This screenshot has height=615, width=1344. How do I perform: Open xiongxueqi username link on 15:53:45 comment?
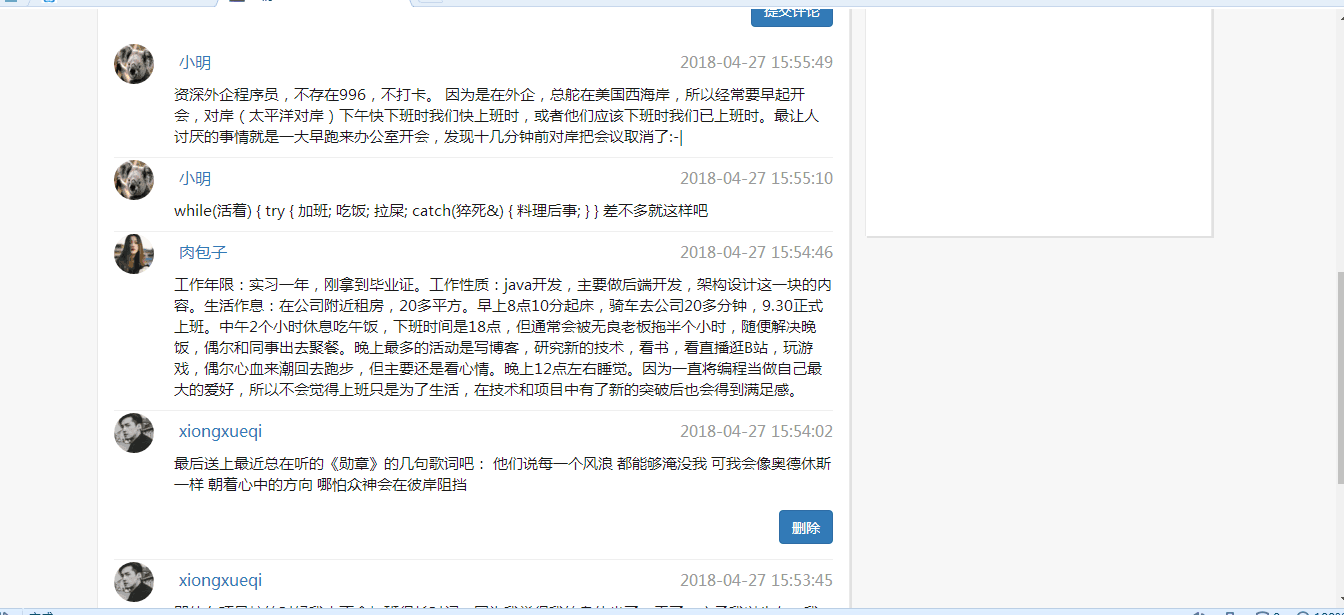pos(220,580)
